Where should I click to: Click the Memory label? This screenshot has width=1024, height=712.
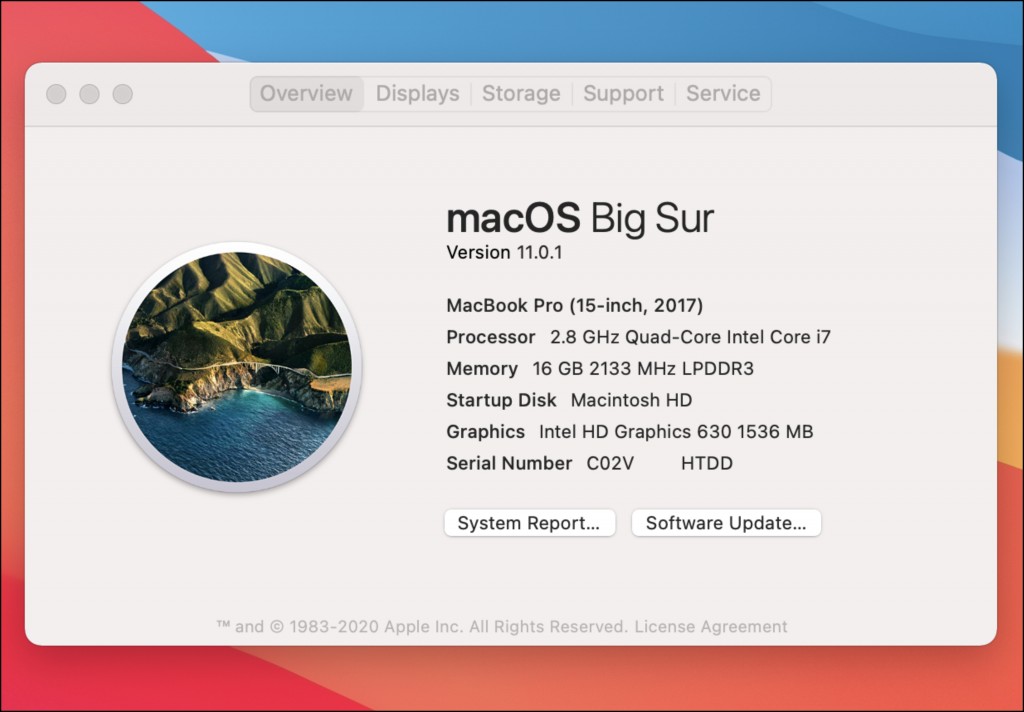click(482, 369)
